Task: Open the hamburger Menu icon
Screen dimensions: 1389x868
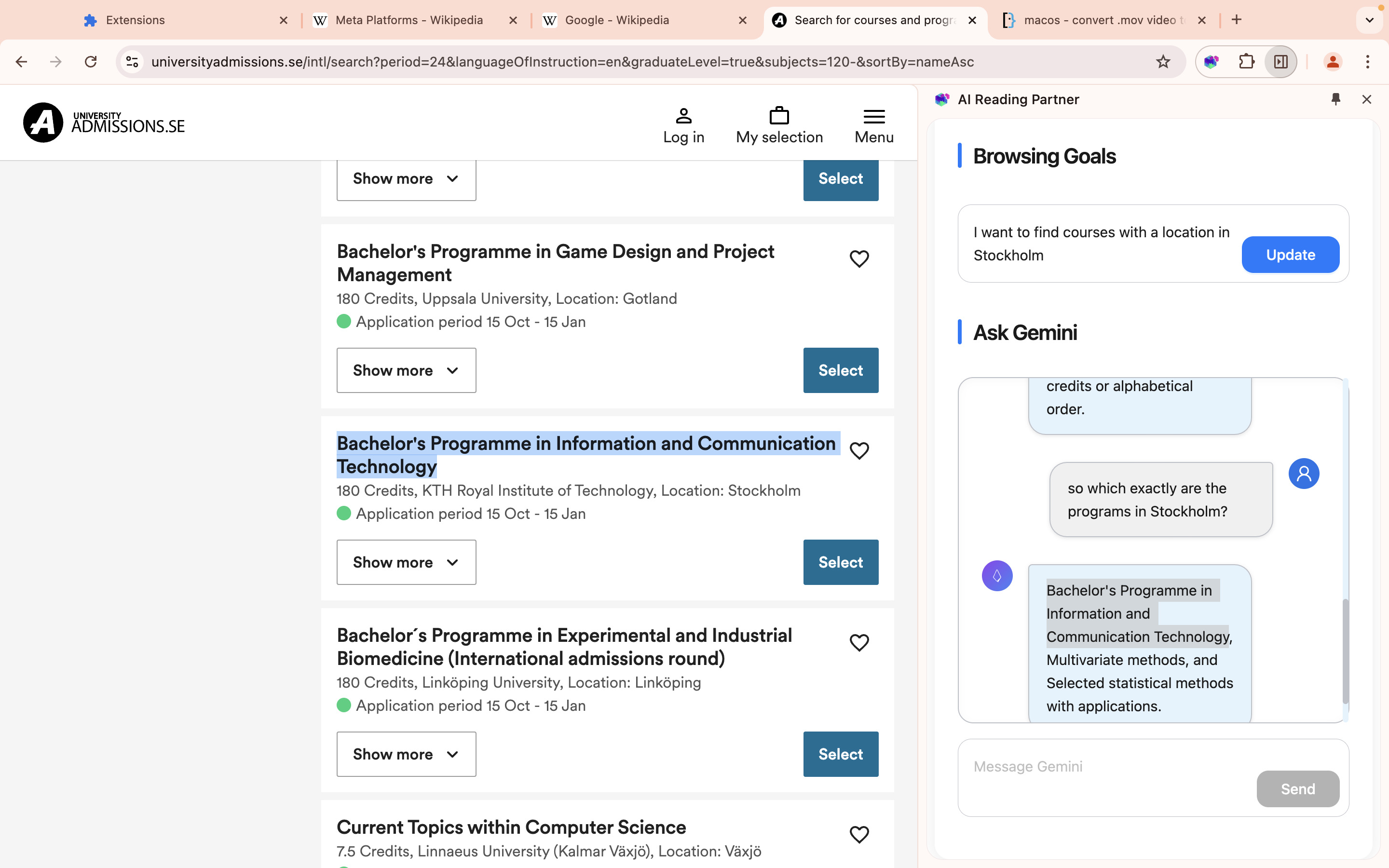Action: click(873, 117)
